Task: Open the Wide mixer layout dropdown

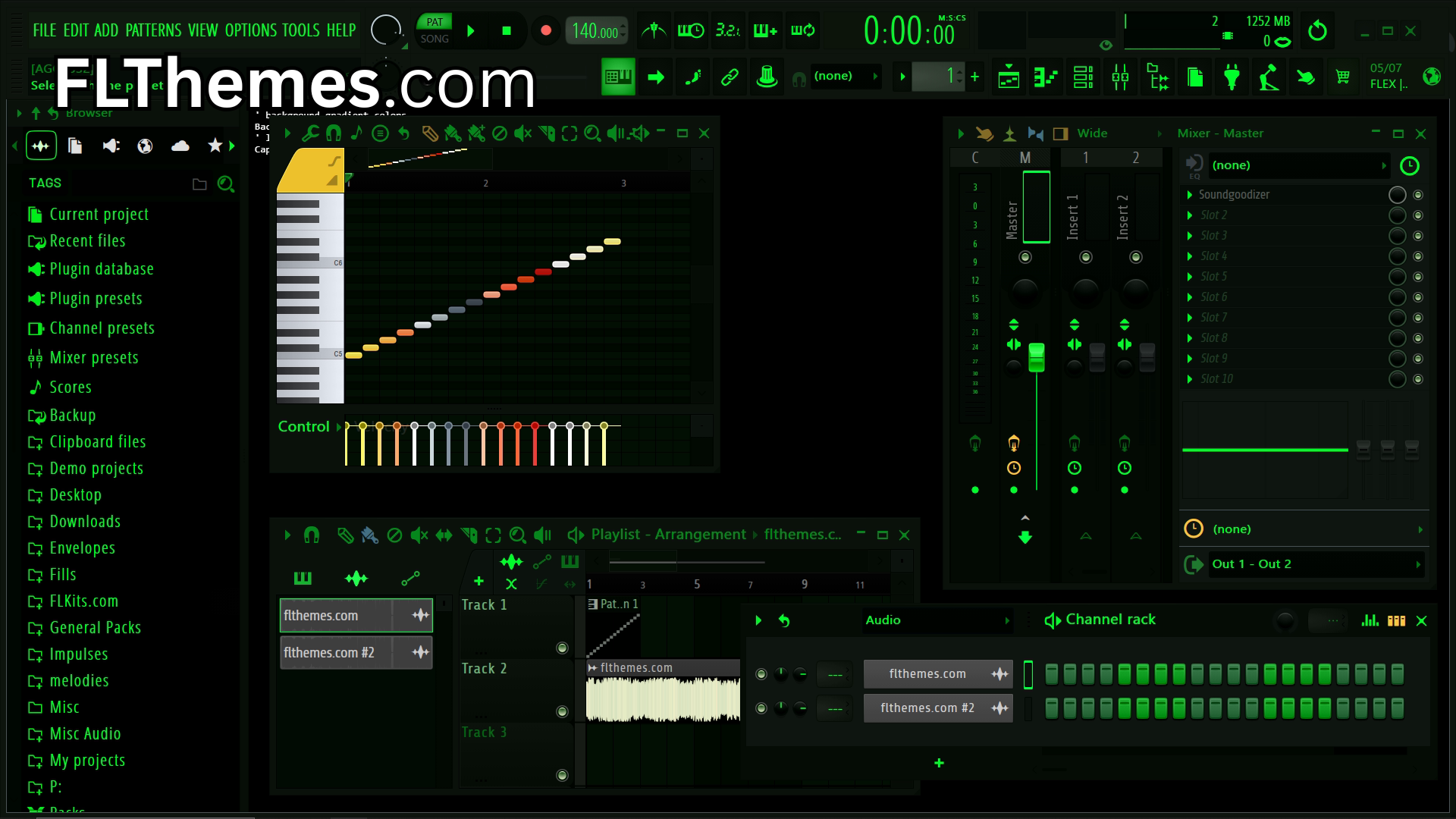Action: pos(1119,133)
